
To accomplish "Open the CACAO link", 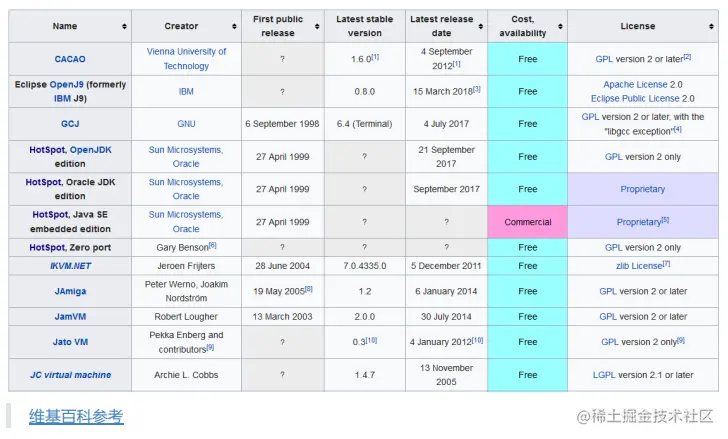I will [x=70, y=59].
